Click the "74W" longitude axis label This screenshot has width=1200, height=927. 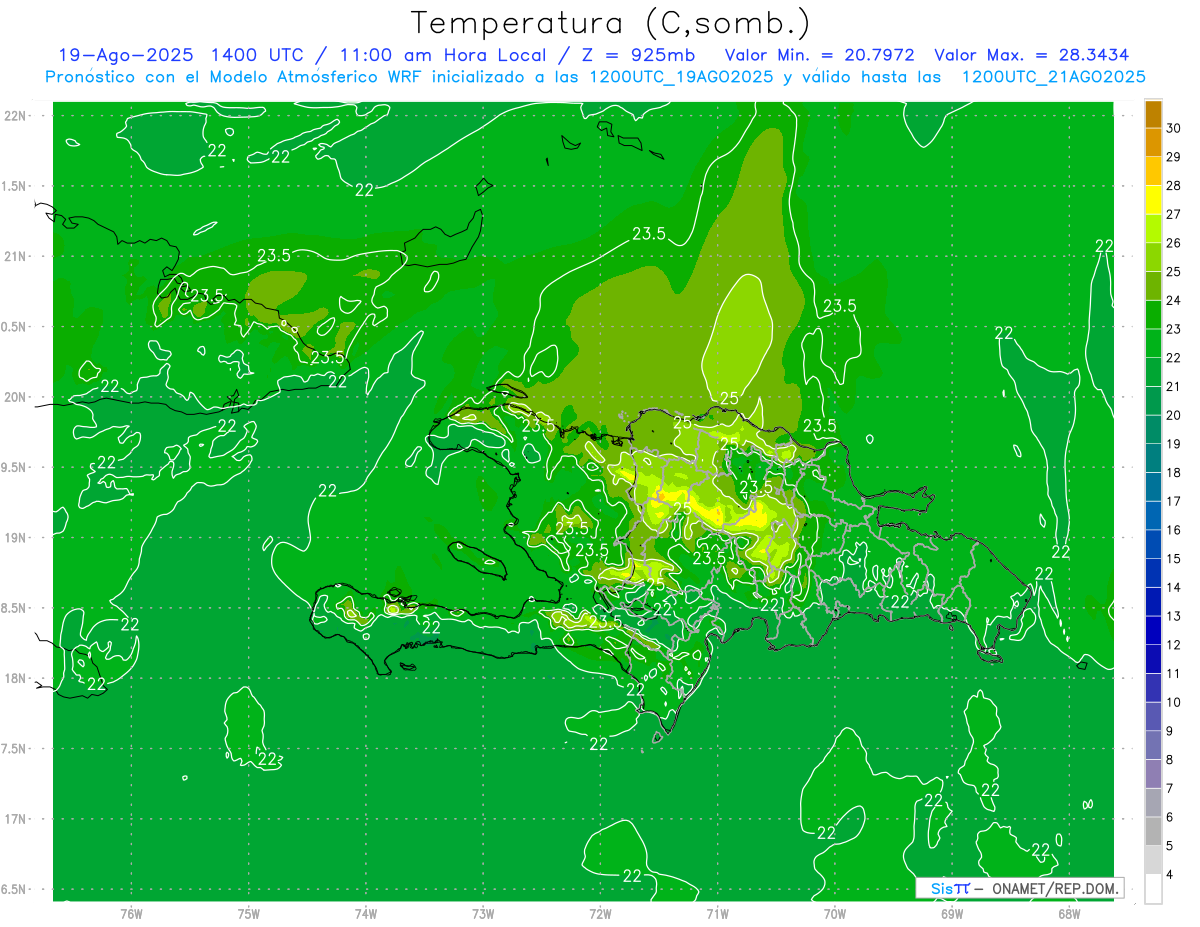[x=365, y=914]
